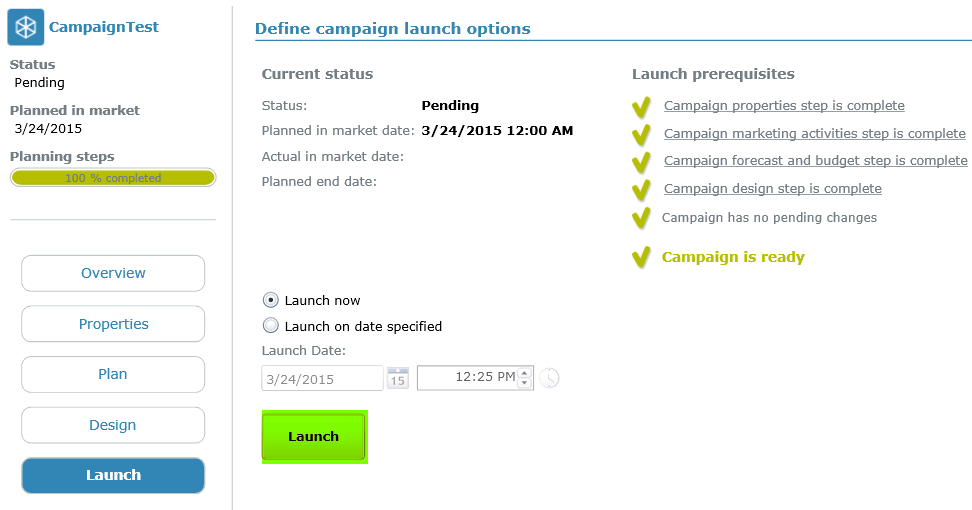Click the green checkmark beside Campaign is ready
The width and height of the screenshot is (972, 510).
tap(641, 257)
